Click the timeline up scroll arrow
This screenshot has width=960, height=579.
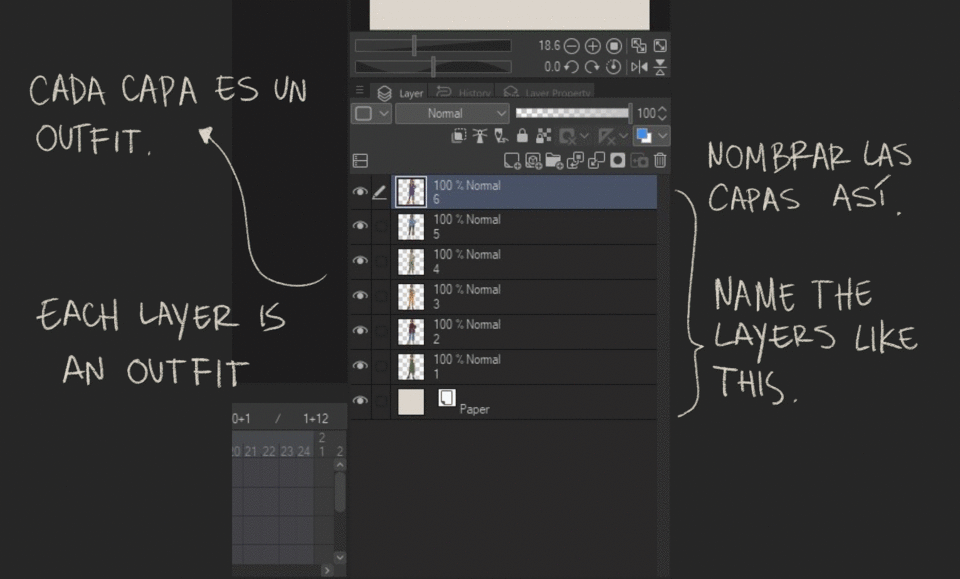tap(340, 465)
